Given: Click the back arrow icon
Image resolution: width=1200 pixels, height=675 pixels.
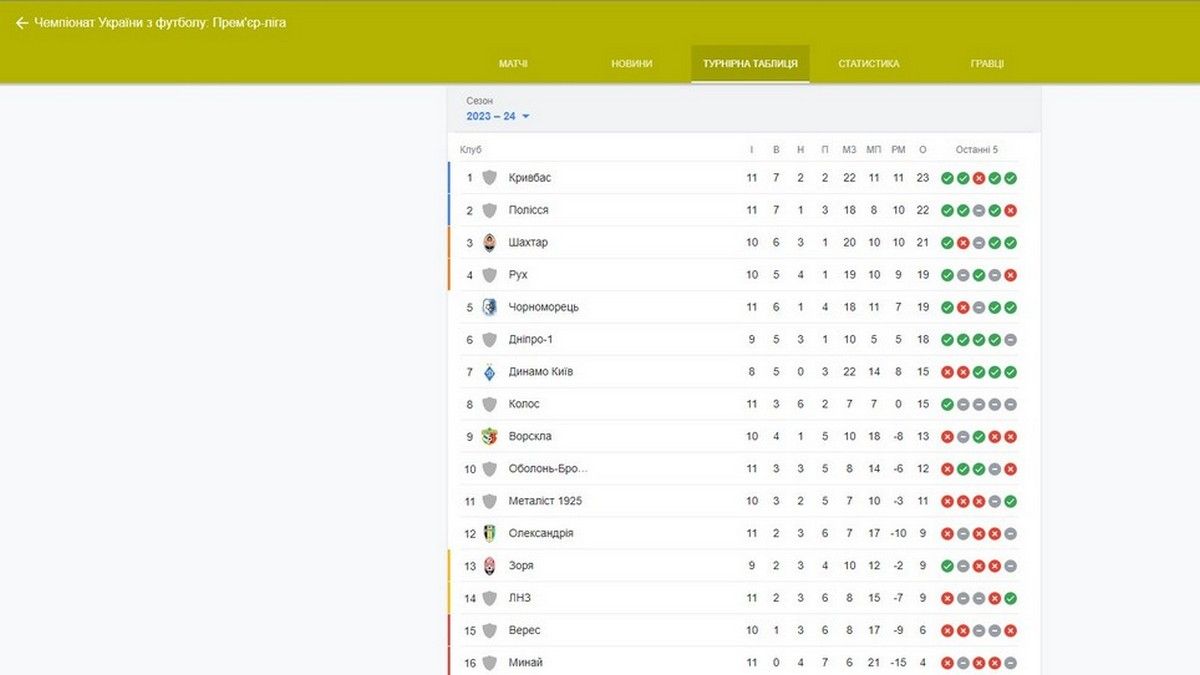Looking at the screenshot, I should [22, 23].
